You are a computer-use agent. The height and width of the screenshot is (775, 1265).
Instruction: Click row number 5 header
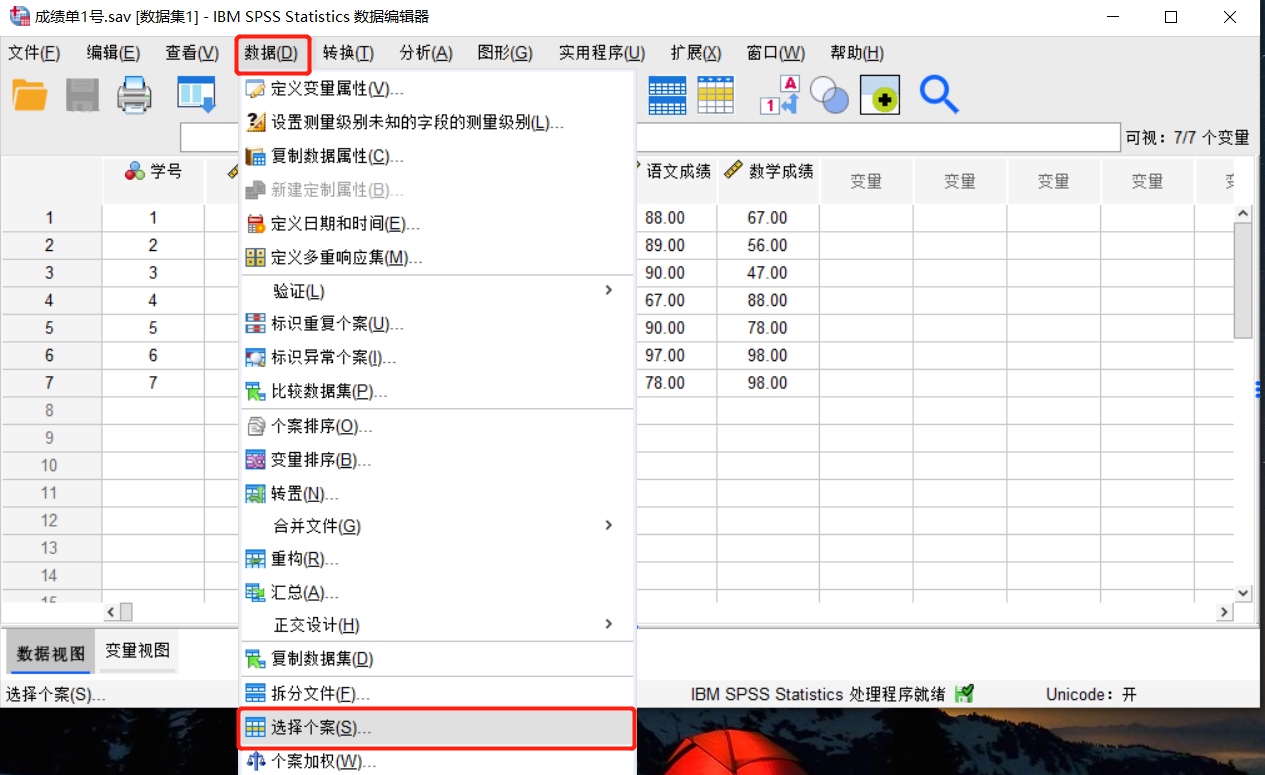52,328
